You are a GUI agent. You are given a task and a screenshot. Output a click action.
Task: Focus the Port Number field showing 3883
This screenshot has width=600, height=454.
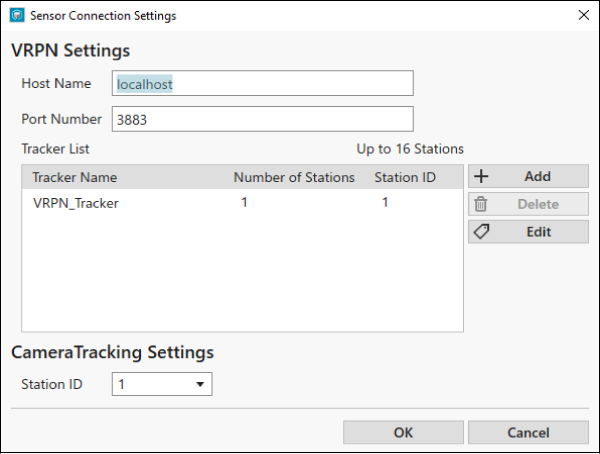(x=262, y=119)
